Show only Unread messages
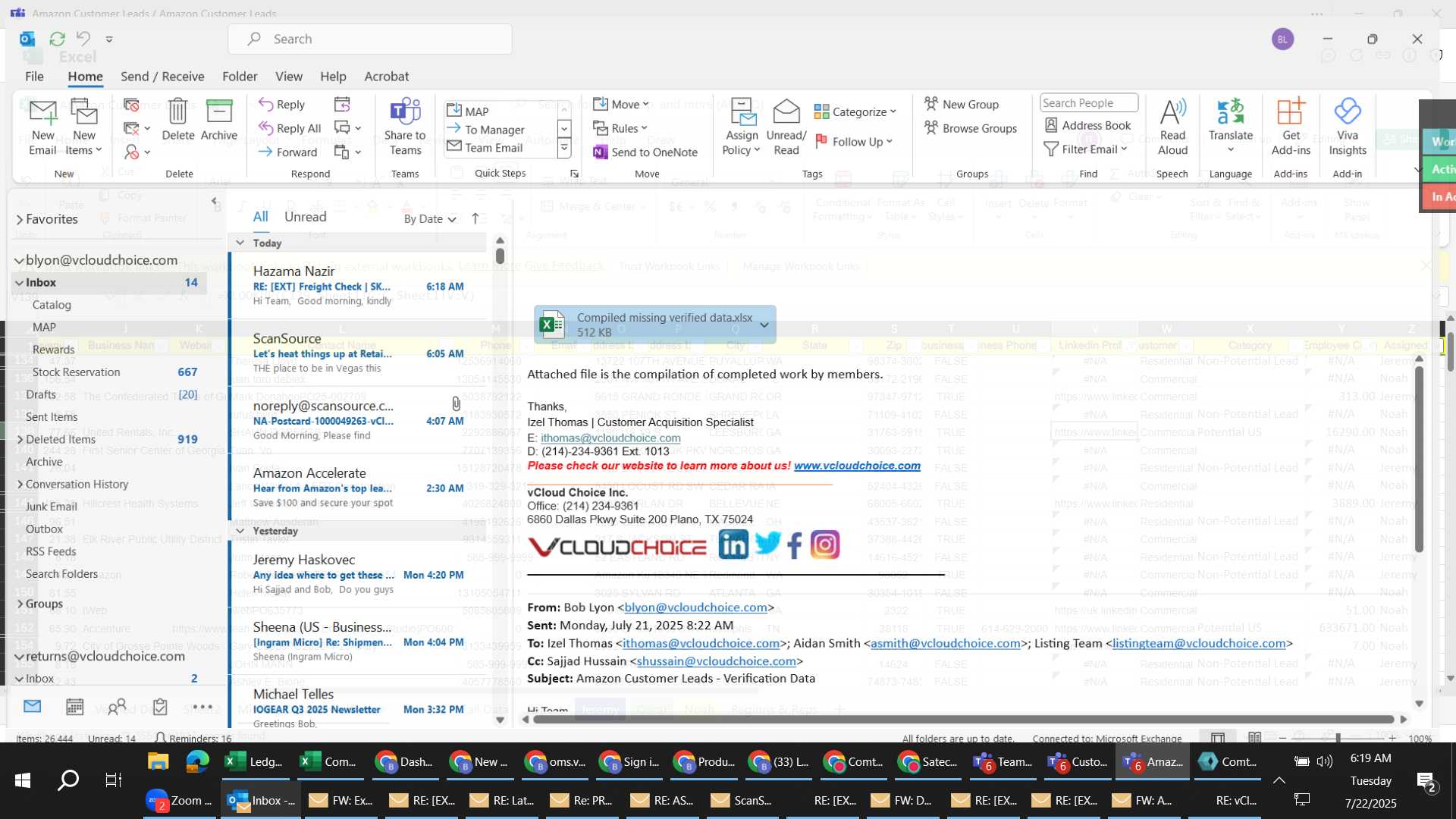Image resolution: width=1456 pixels, height=819 pixels. click(x=305, y=217)
